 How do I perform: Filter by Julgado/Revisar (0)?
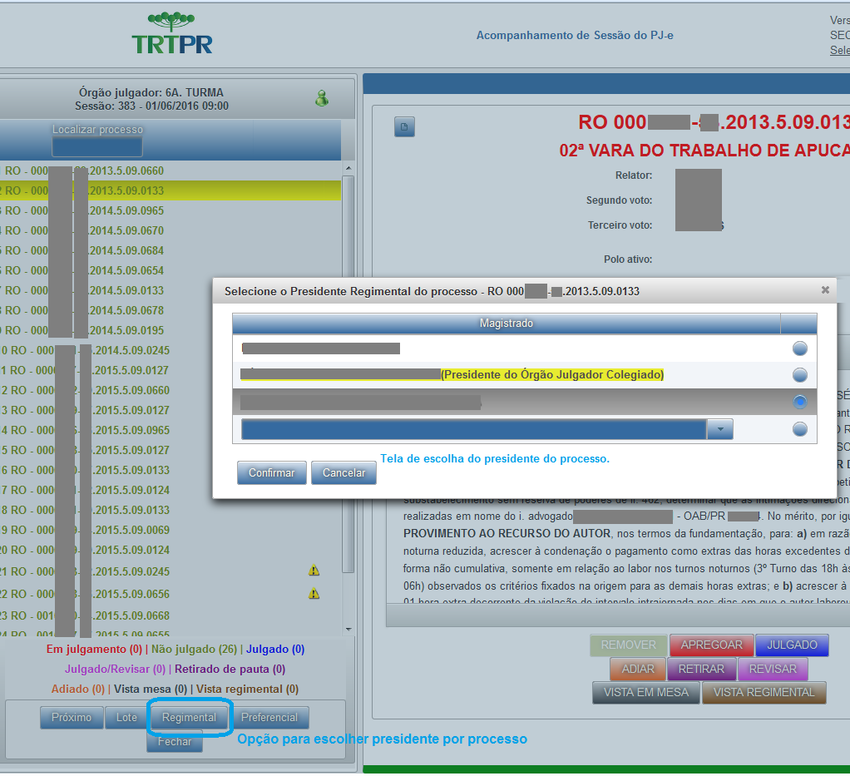115,669
